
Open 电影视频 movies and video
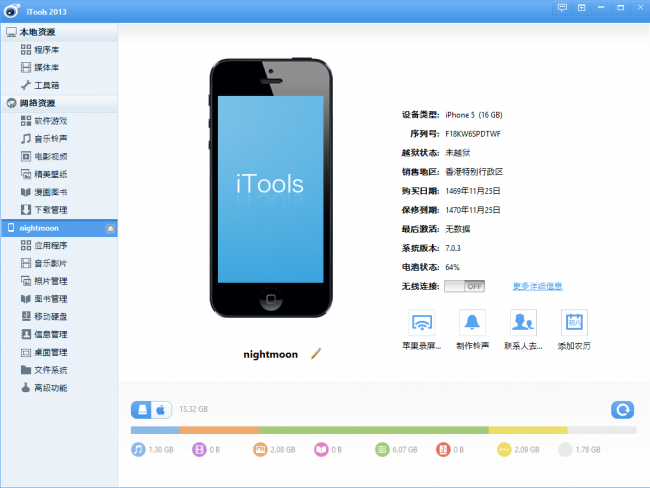coord(59,157)
